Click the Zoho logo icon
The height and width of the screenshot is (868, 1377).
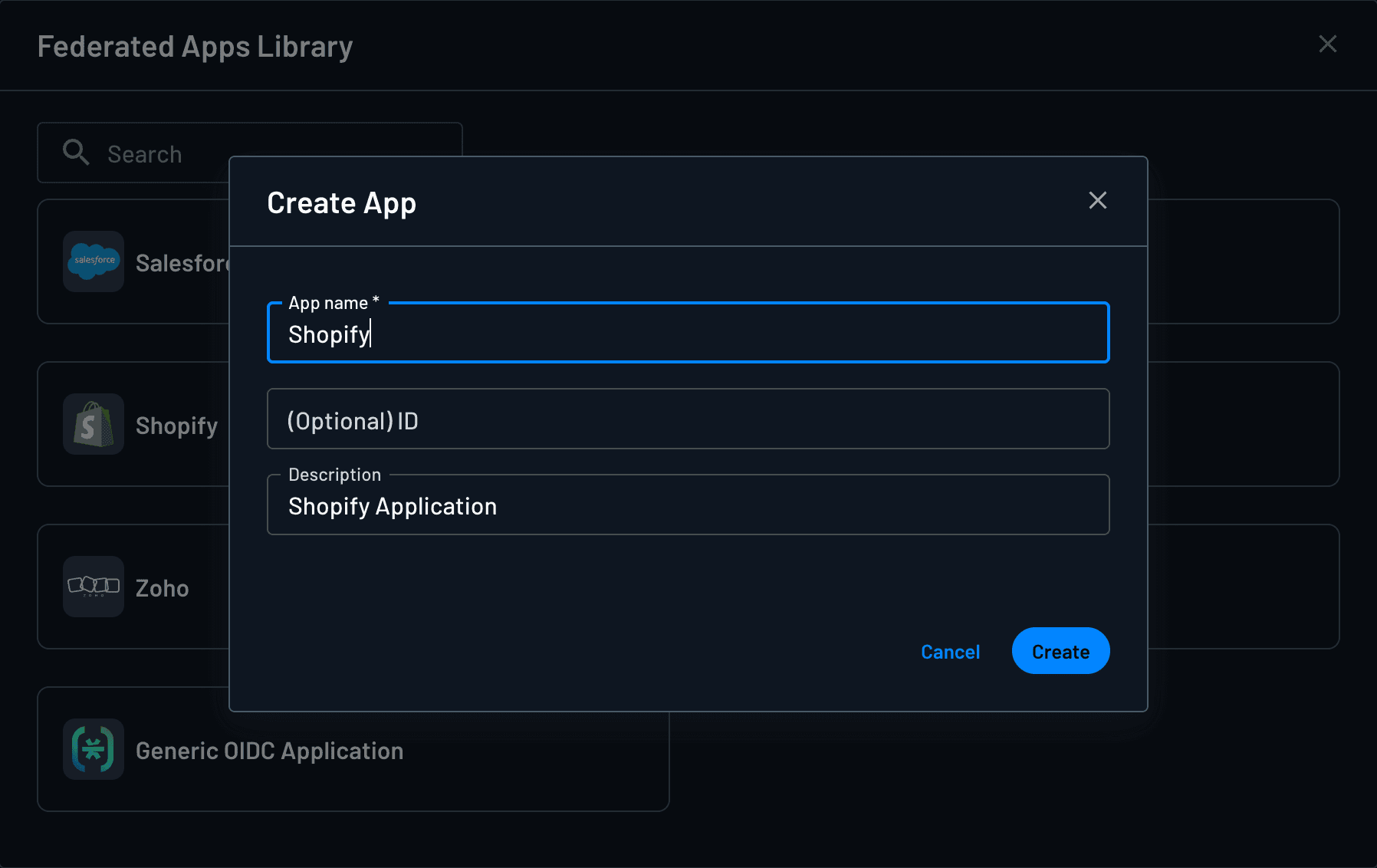pyautogui.click(x=93, y=587)
